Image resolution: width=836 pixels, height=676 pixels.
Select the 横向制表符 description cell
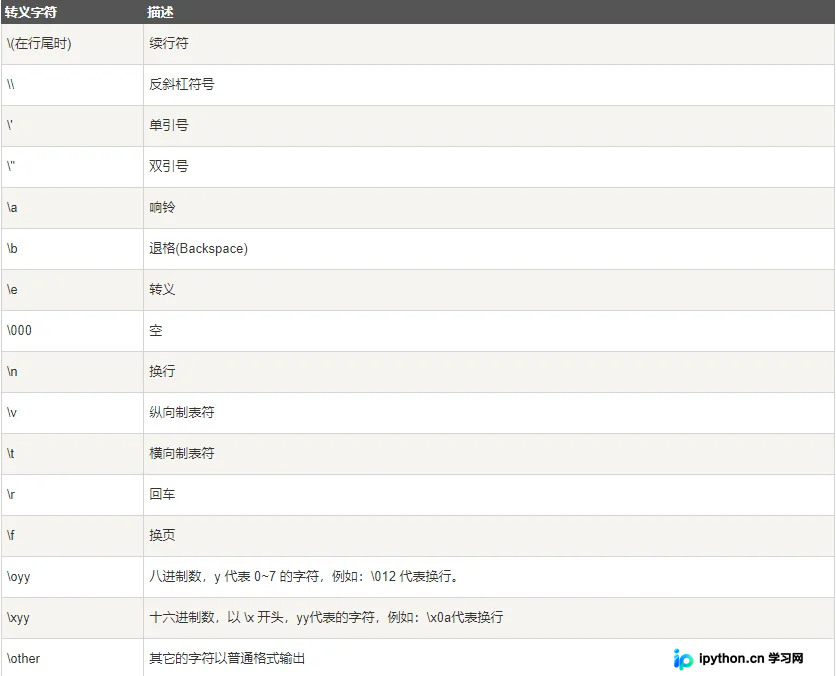click(x=489, y=454)
